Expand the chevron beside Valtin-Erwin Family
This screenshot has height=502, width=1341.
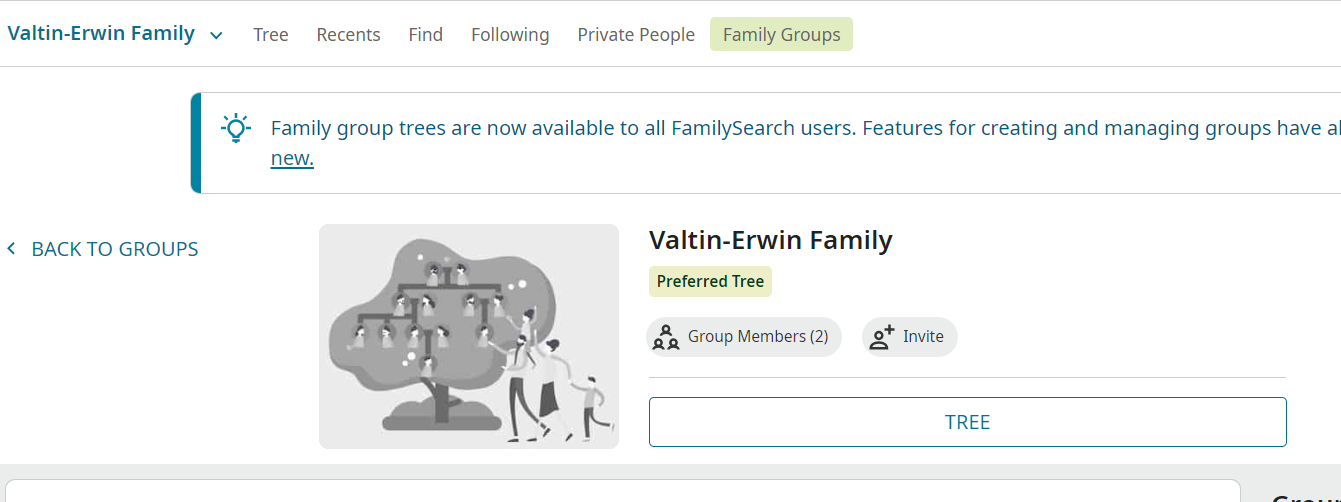click(216, 35)
